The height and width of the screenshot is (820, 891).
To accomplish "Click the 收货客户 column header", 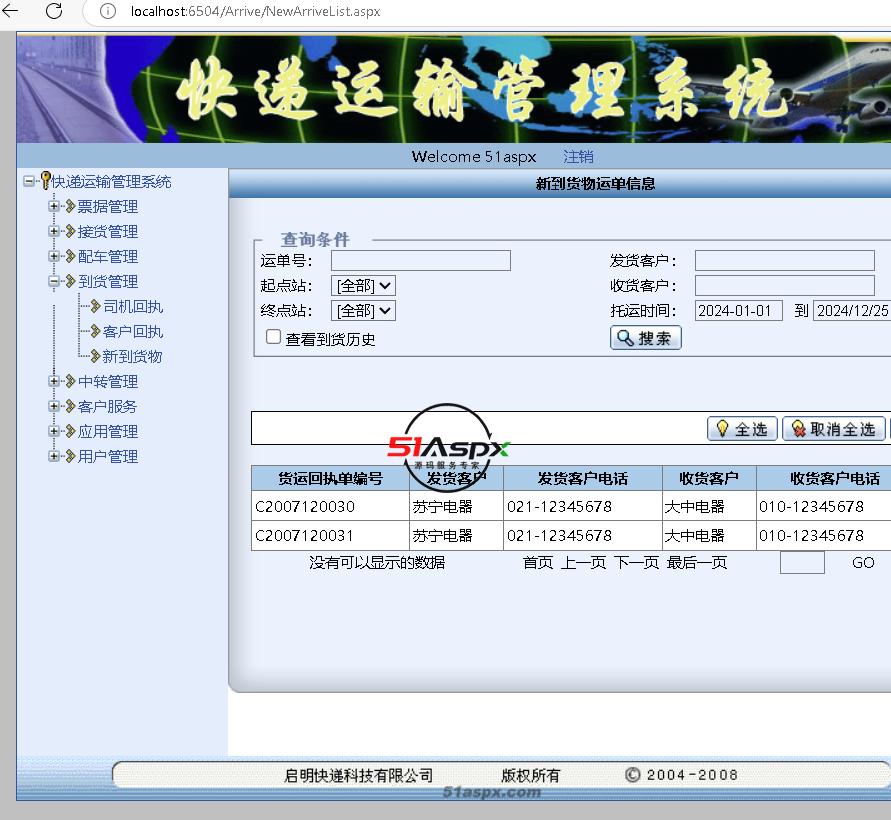I will point(709,478).
